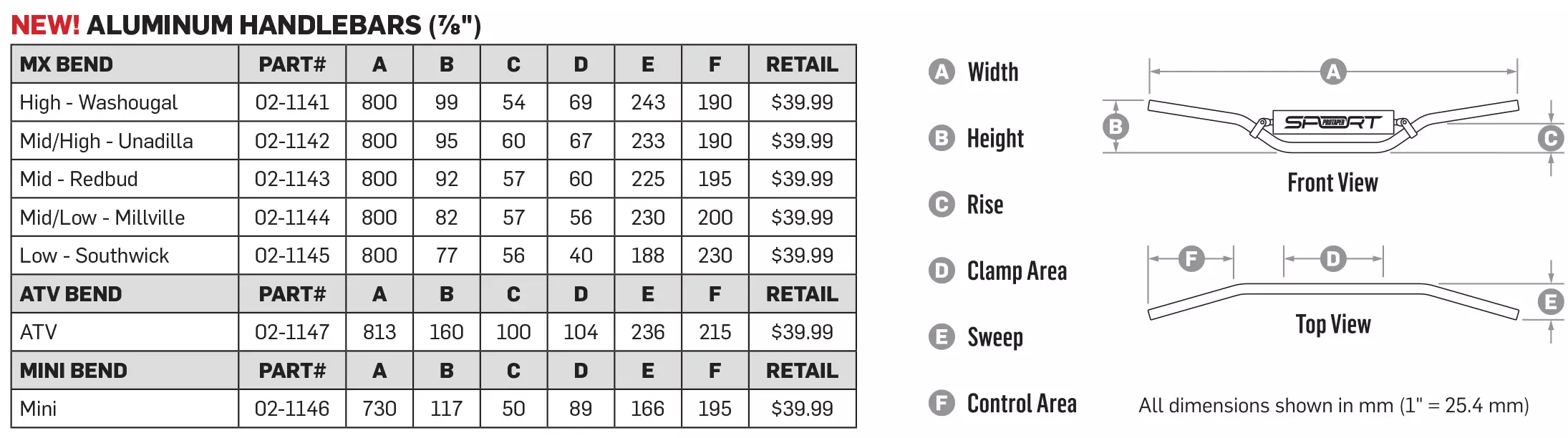Select the B marker left of the handlebar drawing
This screenshot has width=1568, height=438.
(x=1115, y=127)
